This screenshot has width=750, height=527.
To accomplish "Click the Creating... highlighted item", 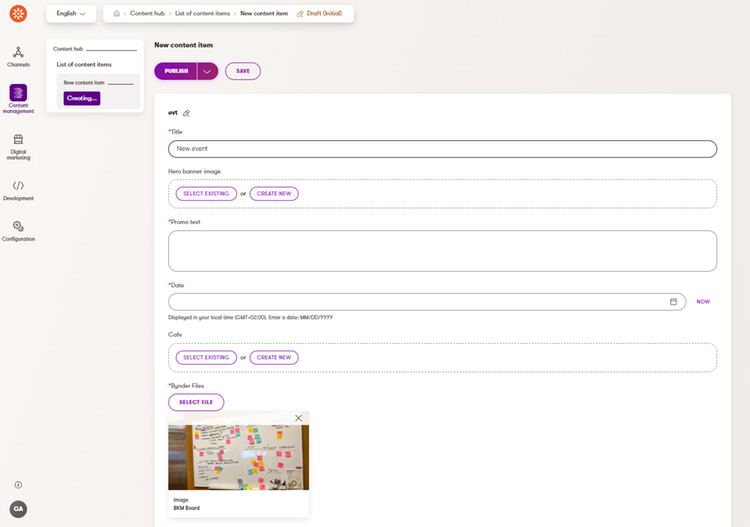I will [82, 99].
